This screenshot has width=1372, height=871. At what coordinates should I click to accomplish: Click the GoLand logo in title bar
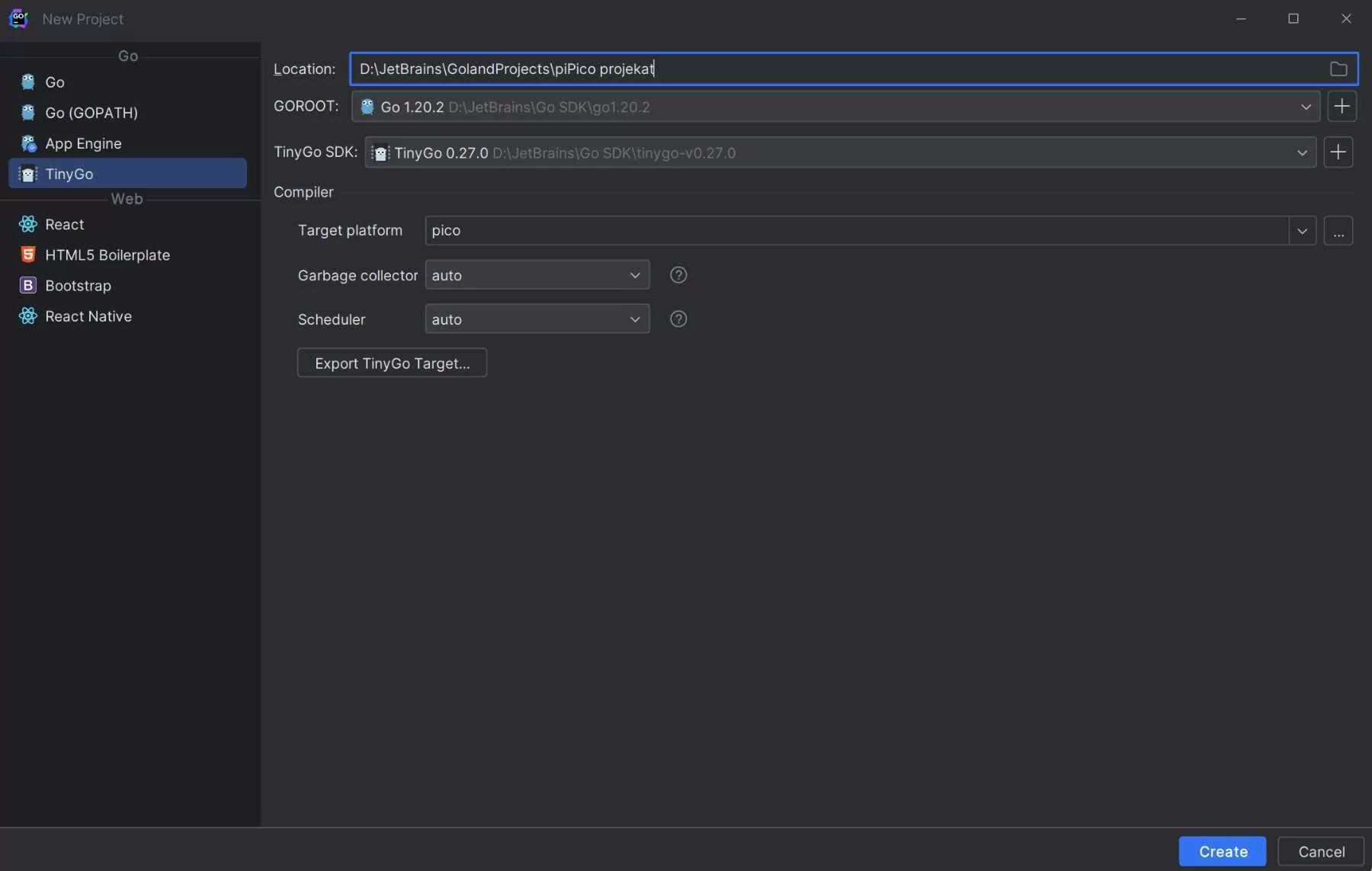pyautogui.click(x=18, y=18)
